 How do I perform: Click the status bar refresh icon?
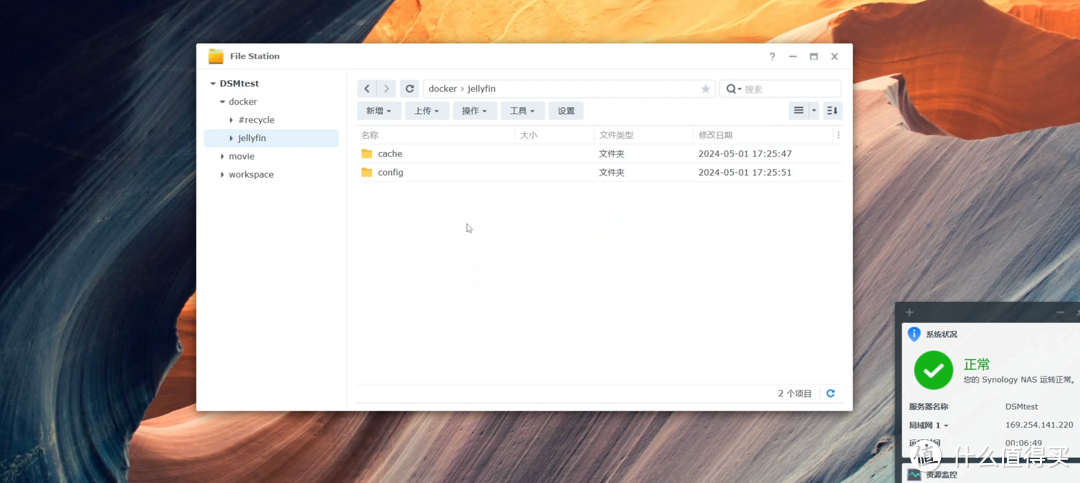click(830, 394)
